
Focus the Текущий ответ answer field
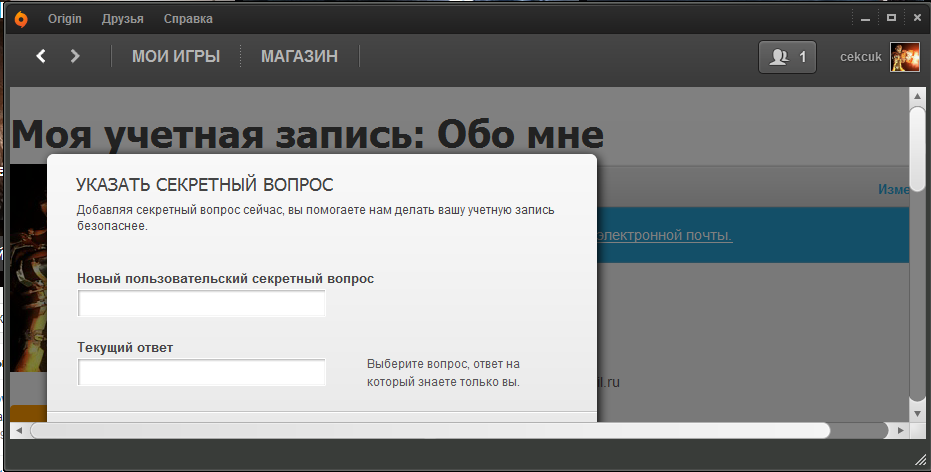click(x=202, y=373)
